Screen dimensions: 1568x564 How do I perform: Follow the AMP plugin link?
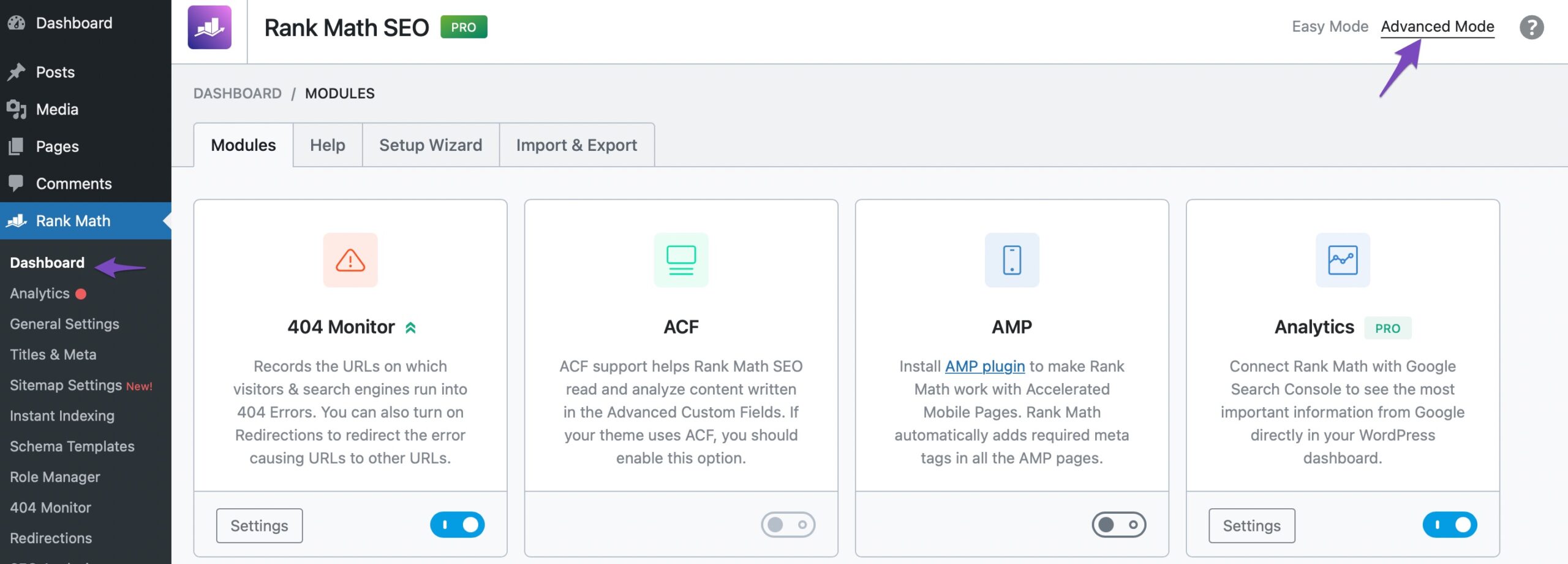click(x=984, y=366)
